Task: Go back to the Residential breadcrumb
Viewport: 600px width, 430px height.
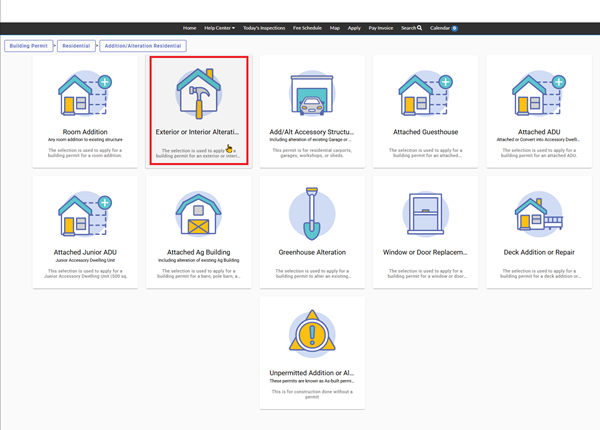Action: click(x=76, y=46)
